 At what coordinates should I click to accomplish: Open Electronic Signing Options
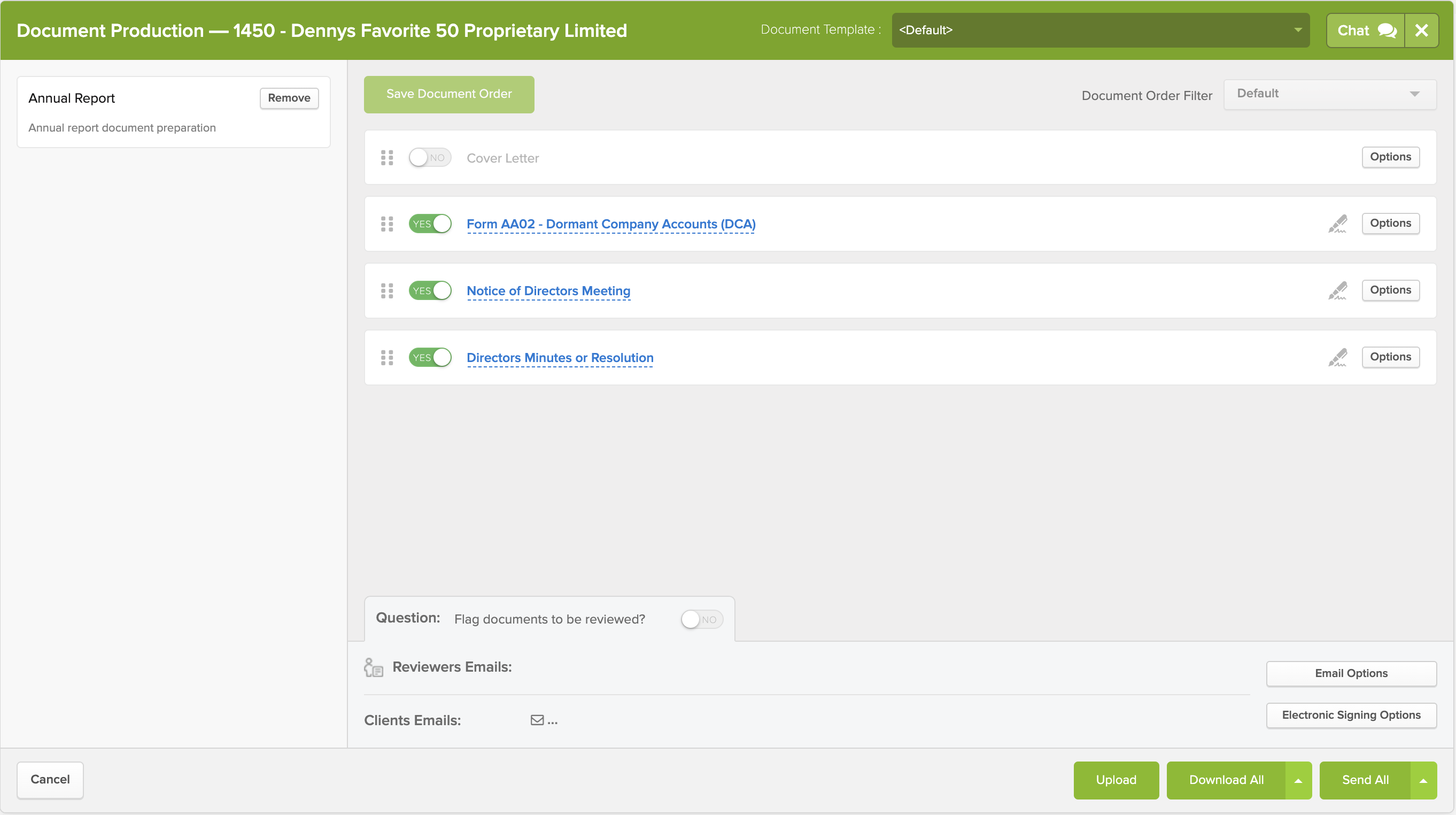coord(1351,716)
